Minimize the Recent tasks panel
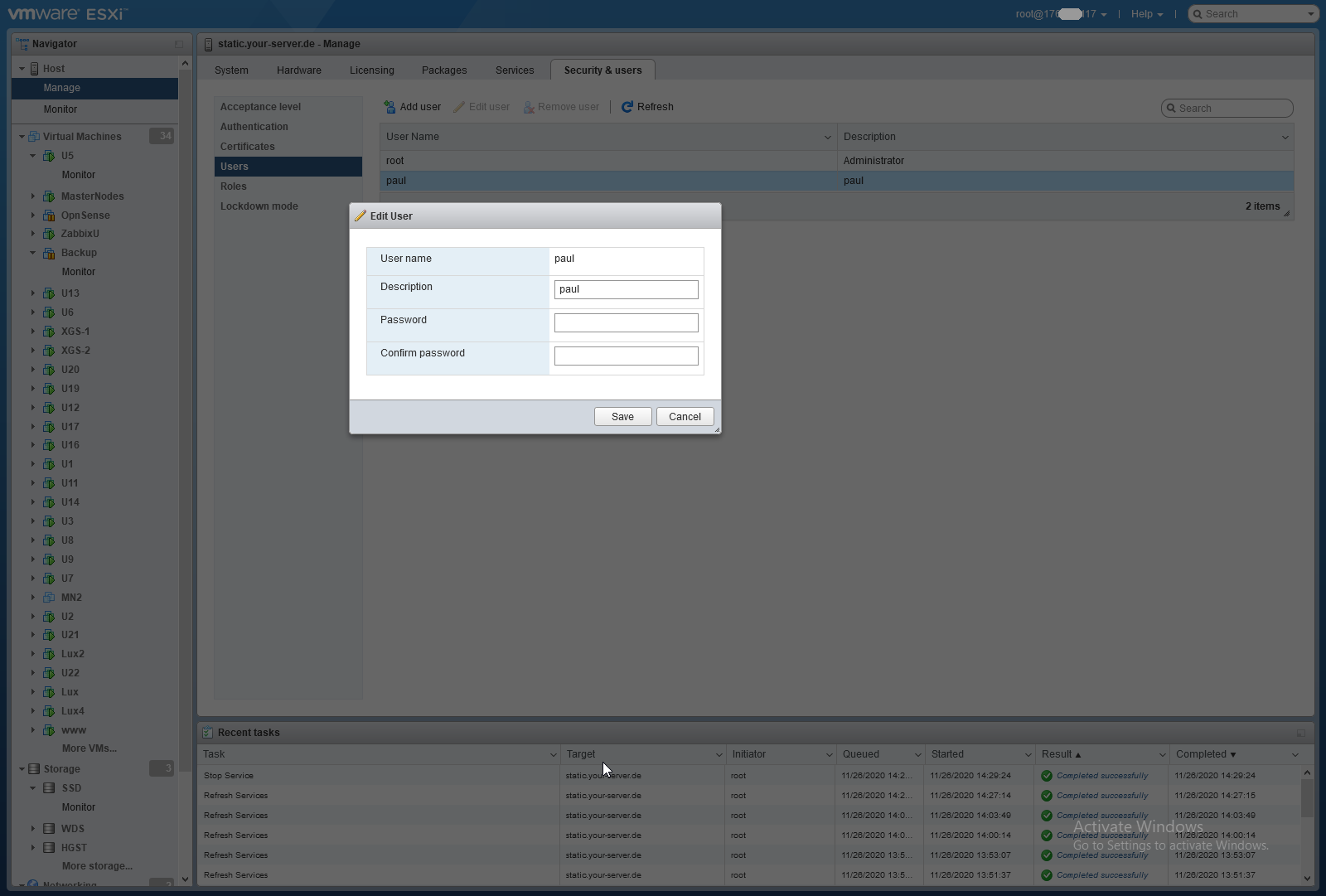This screenshot has height=896, width=1326. (x=1301, y=733)
